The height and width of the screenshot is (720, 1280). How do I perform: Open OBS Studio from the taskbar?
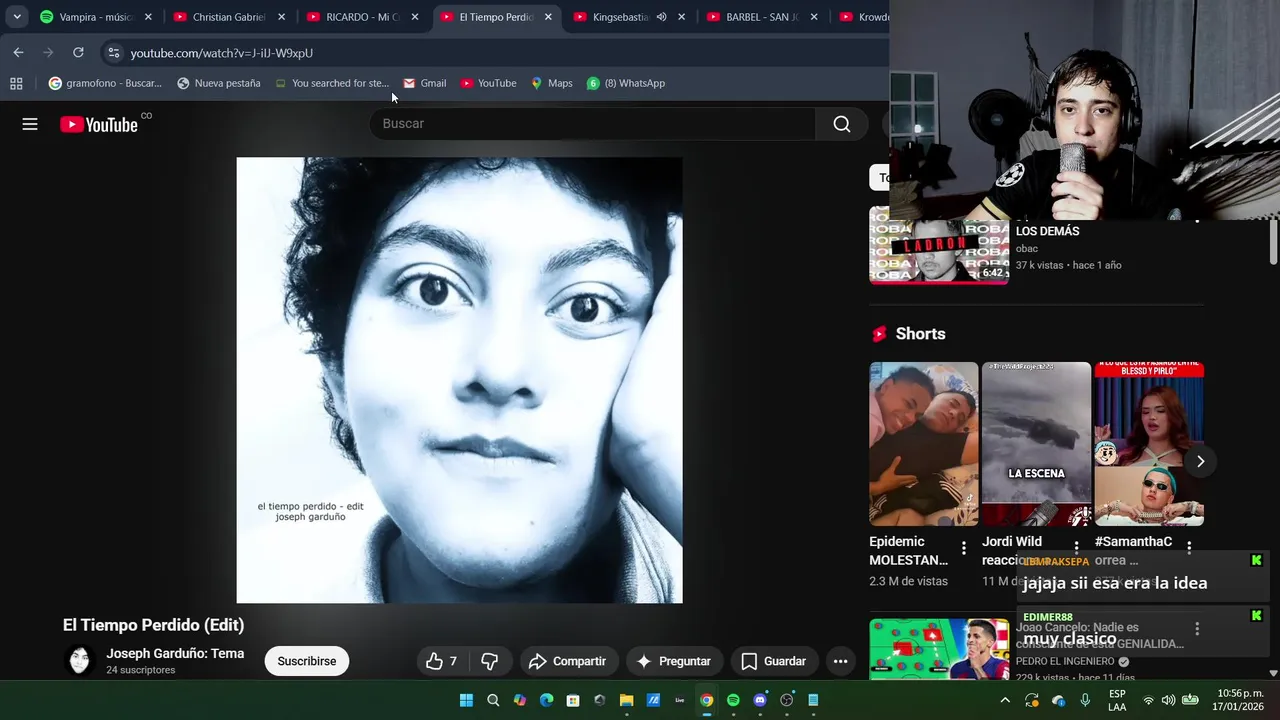coord(787,700)
